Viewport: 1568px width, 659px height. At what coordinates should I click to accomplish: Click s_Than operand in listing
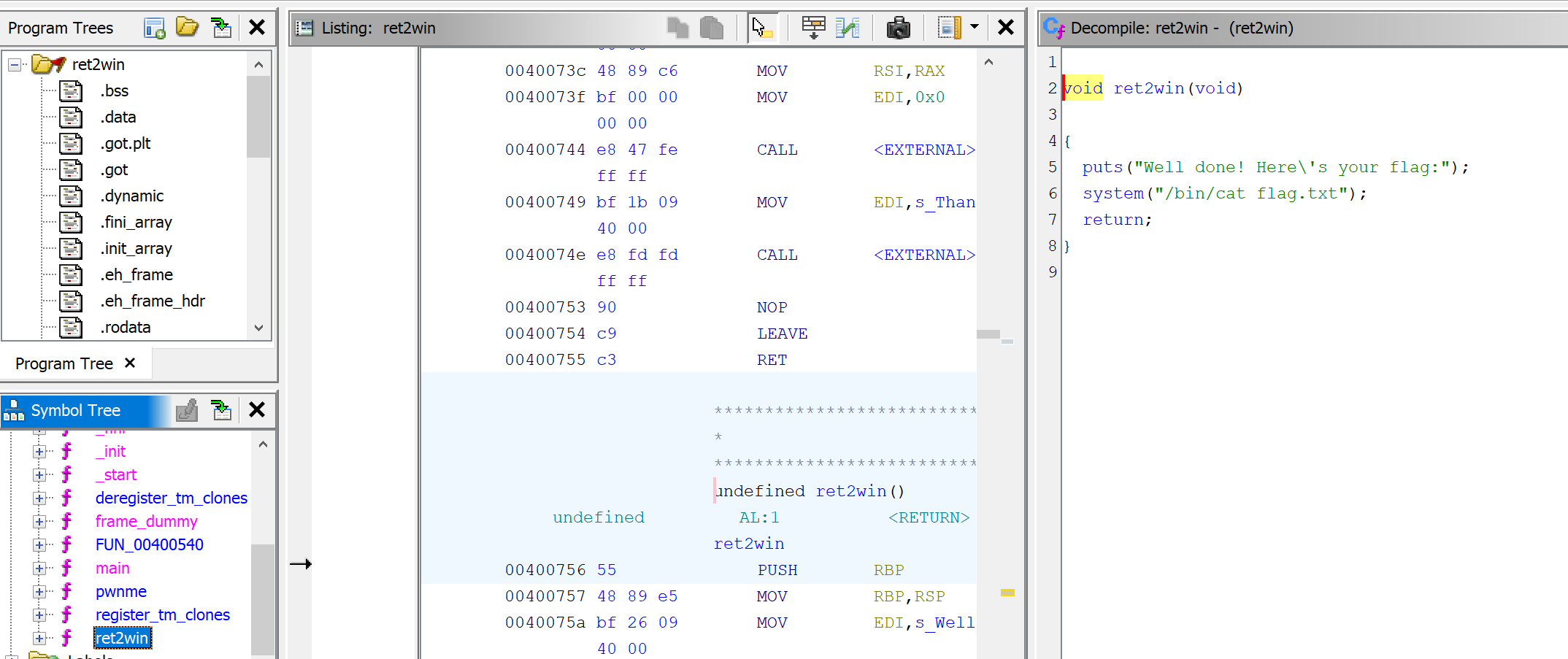pyautogui.click(x=945, y=202)
